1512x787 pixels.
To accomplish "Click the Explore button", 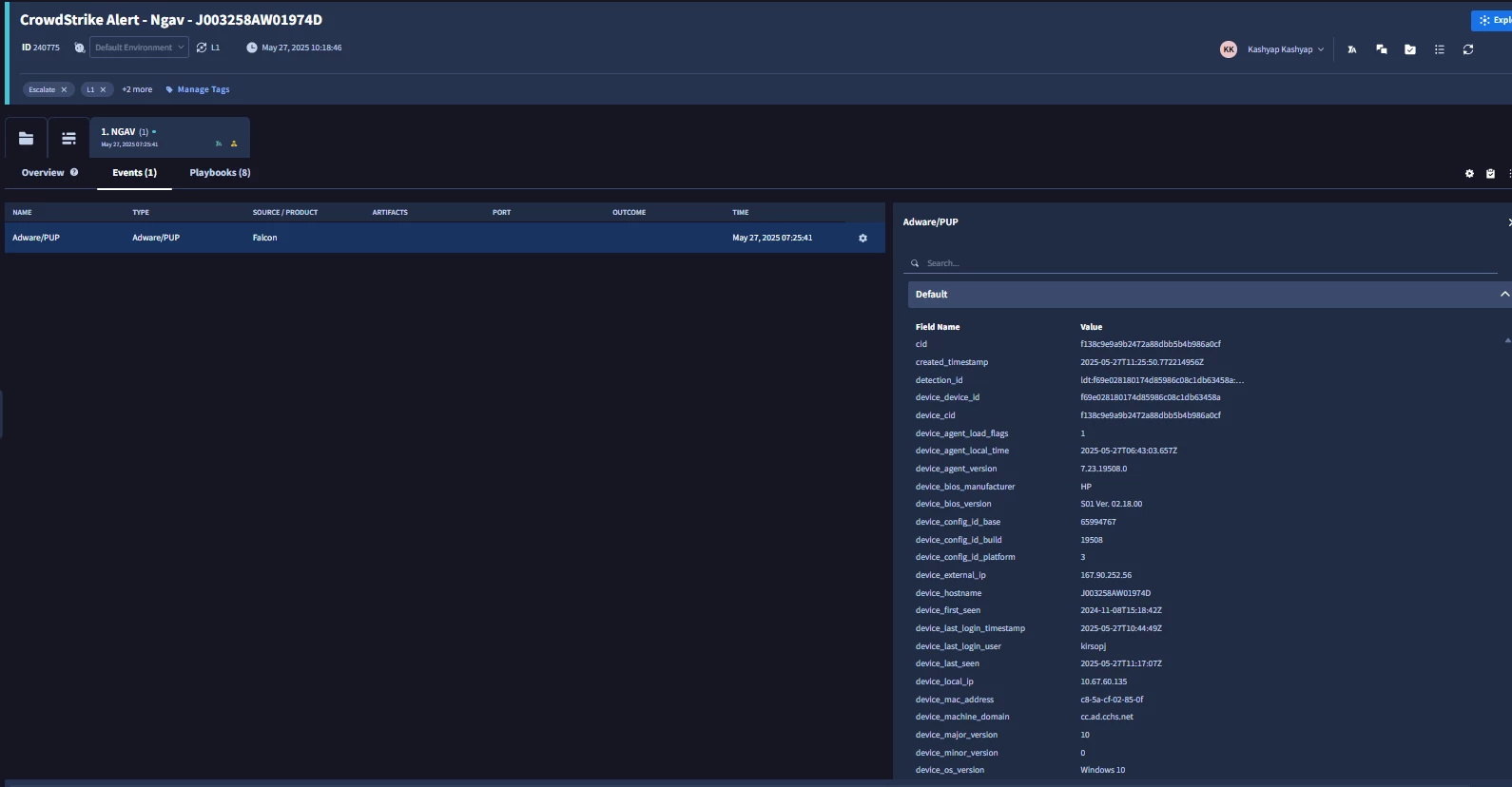I will [1491, 20].
